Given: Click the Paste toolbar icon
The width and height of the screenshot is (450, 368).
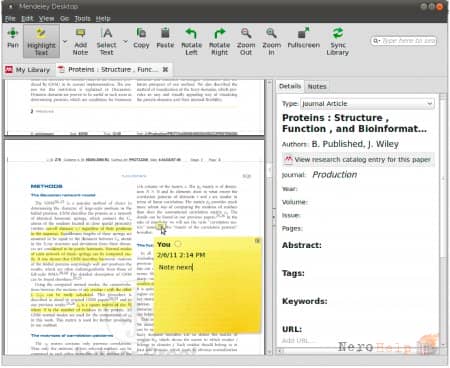Looking at the screenshot, I should (165, 38).
